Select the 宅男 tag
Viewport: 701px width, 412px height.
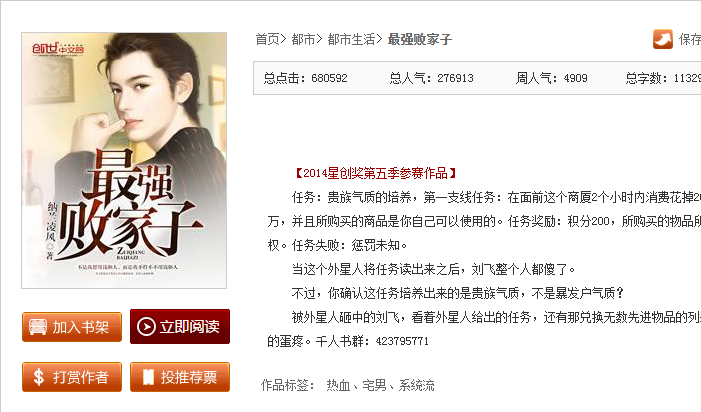click(374, 385)
